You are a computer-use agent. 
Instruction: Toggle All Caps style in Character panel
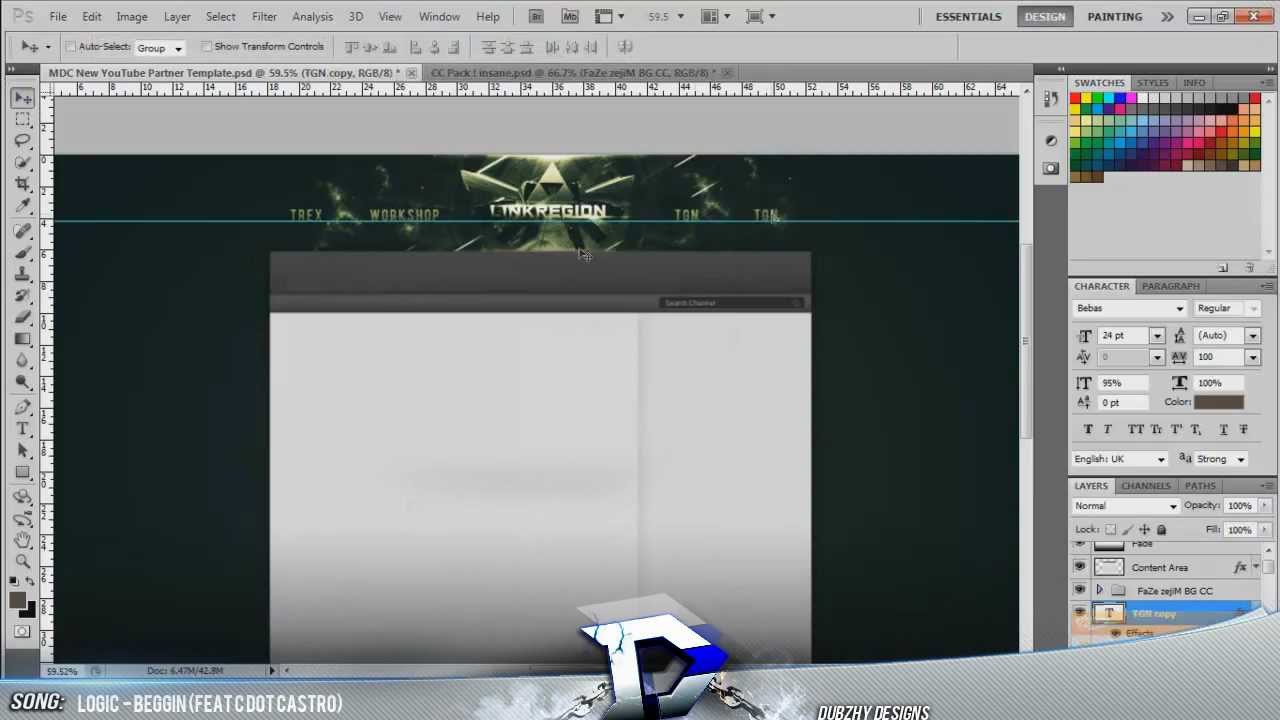click(1135, 429)
